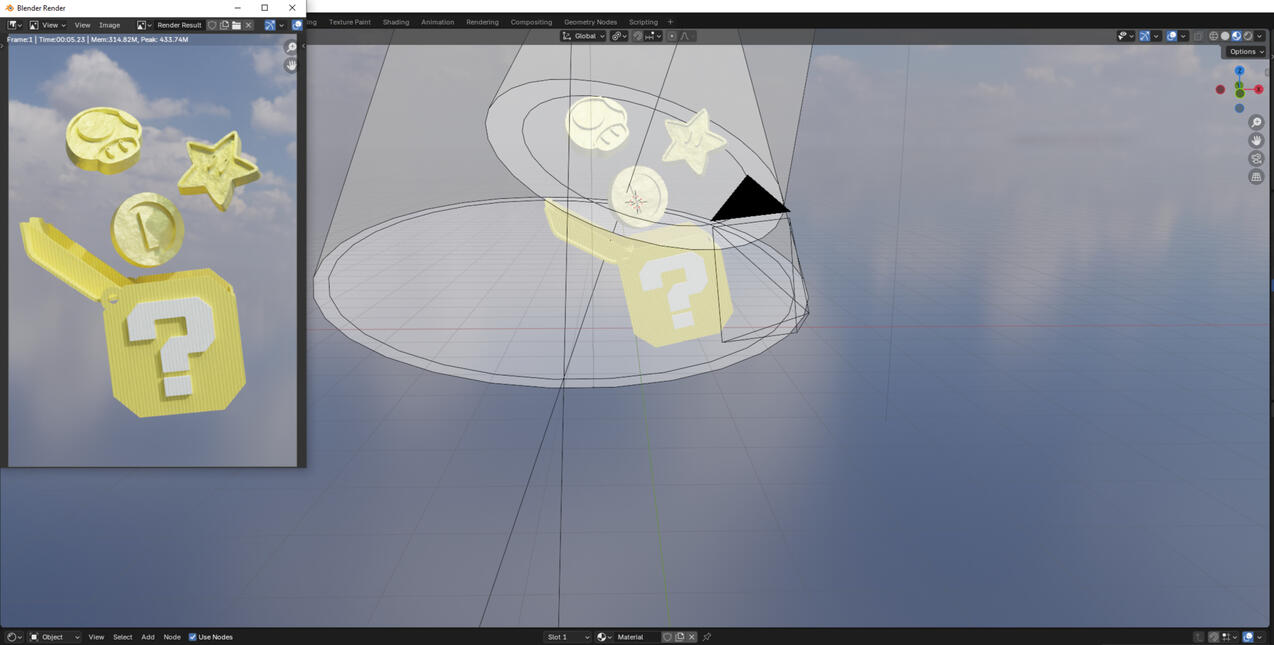Click zoom icon in Render Result window

[x=291, y=48]
